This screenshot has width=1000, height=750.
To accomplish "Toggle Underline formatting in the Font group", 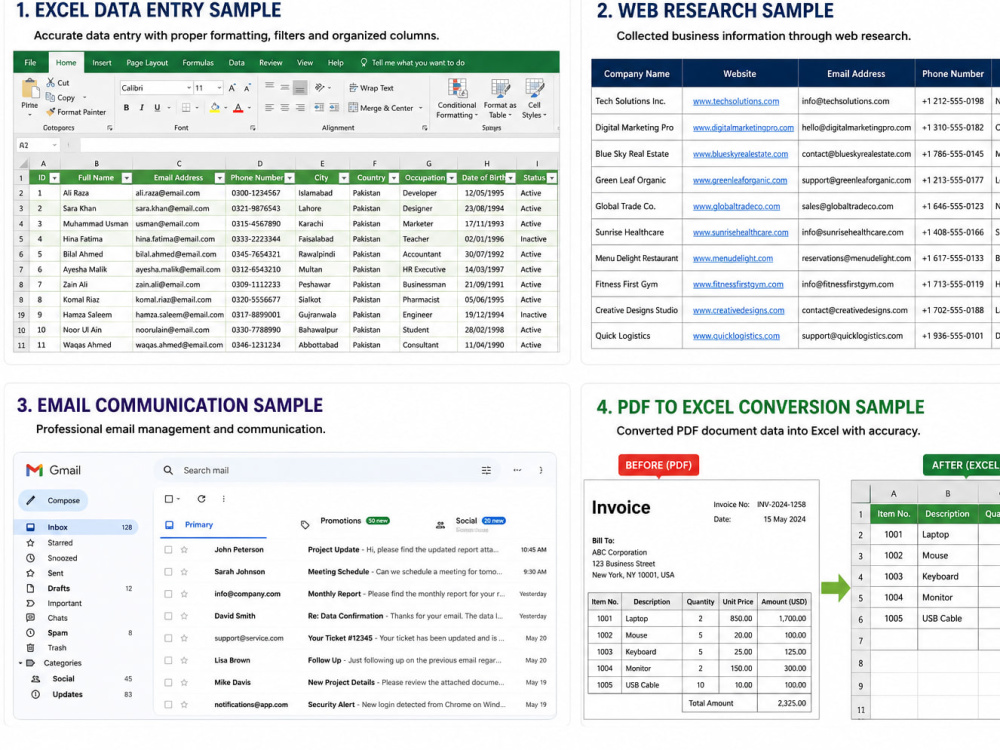I will point(157,108).
